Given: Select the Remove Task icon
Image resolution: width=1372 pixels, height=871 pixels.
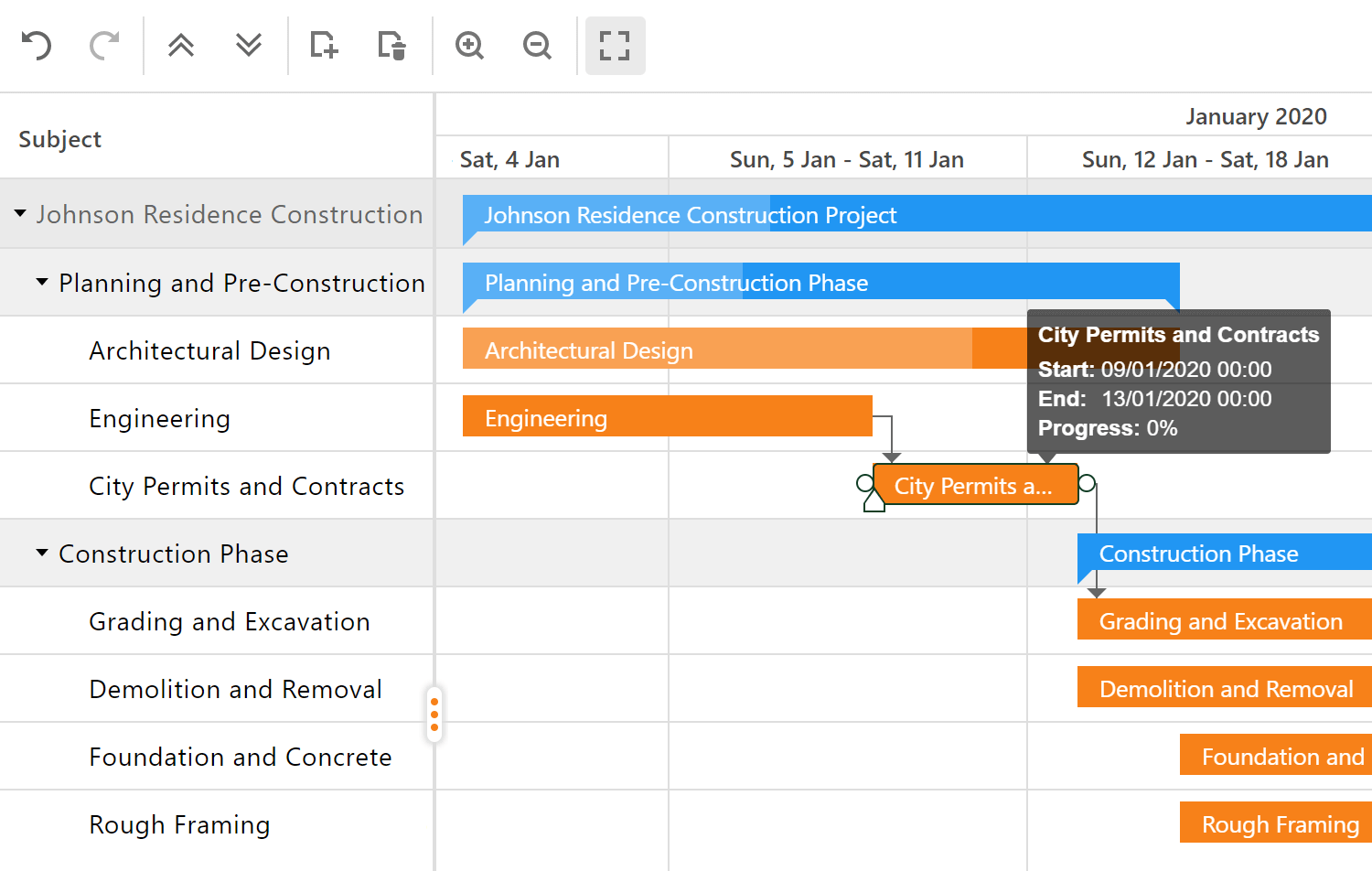Looking at the screenshot, I should (x=391, y=46).
